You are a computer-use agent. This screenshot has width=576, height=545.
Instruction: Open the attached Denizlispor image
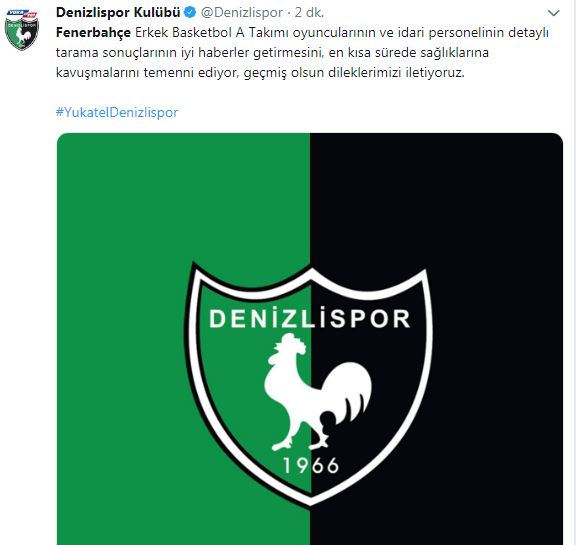tap(310, 339)
